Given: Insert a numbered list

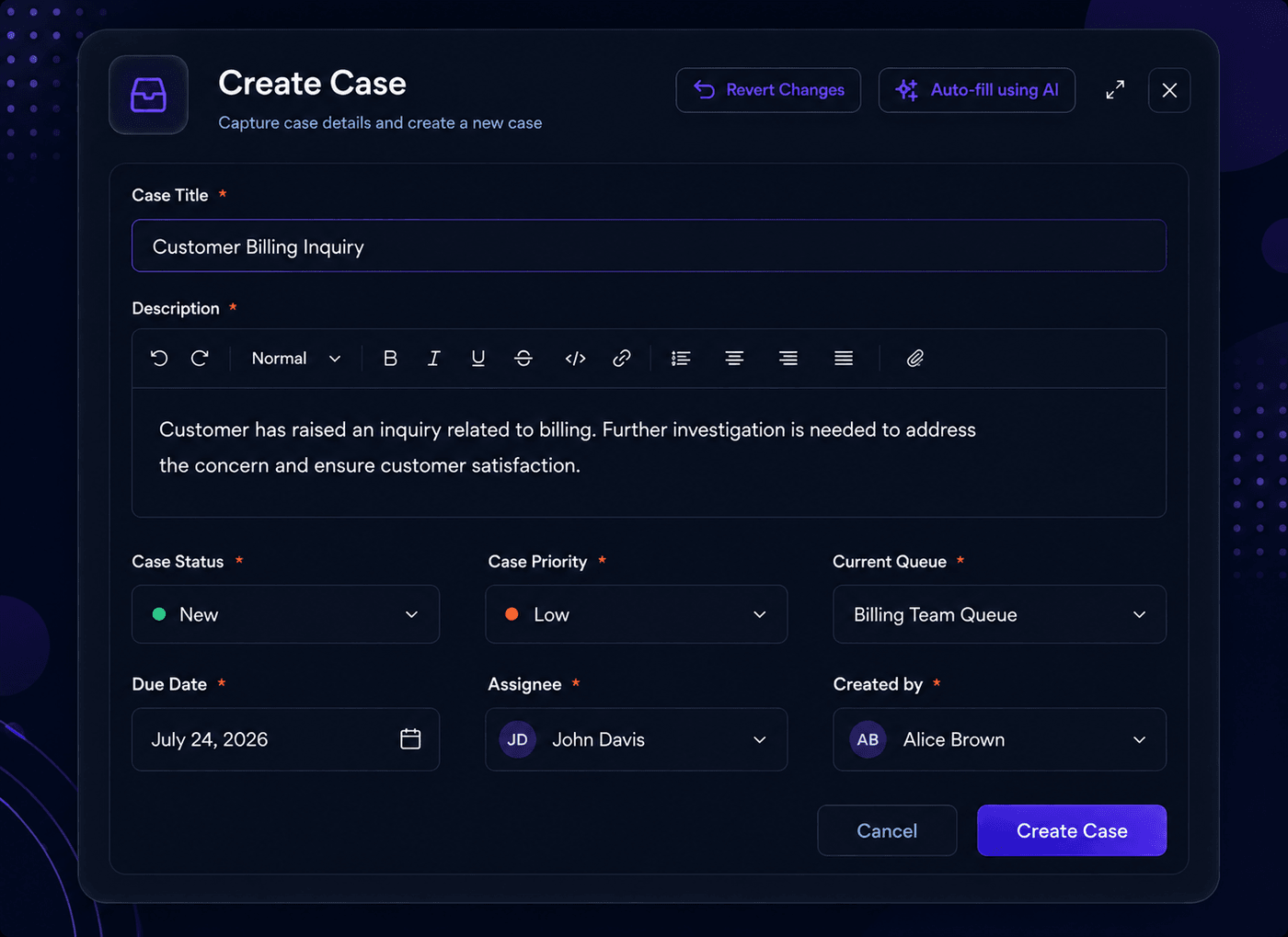Looking at the screenshot, I should (x=681, y=359).
